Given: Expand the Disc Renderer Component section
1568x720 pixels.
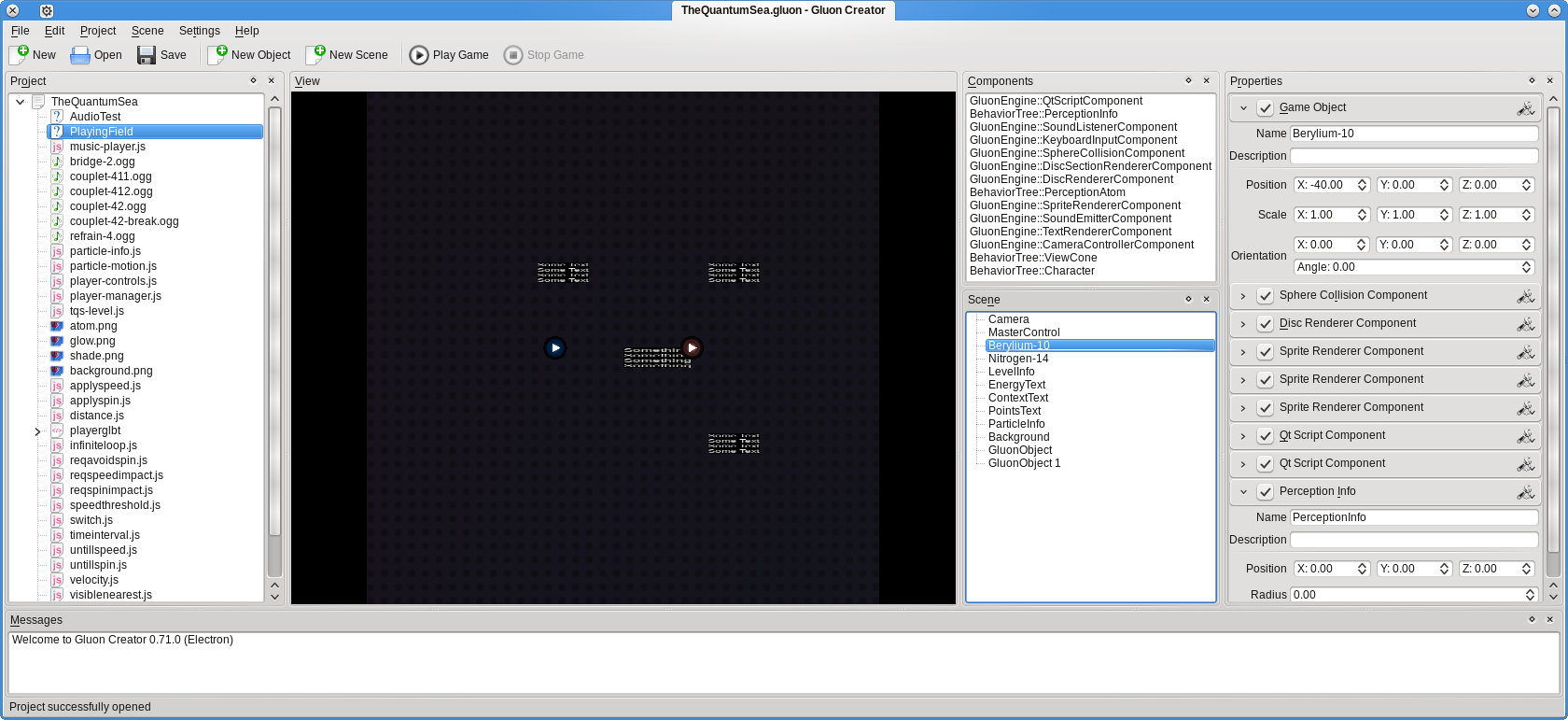Looking at the screenshot, I should [x=1243, y=324].
